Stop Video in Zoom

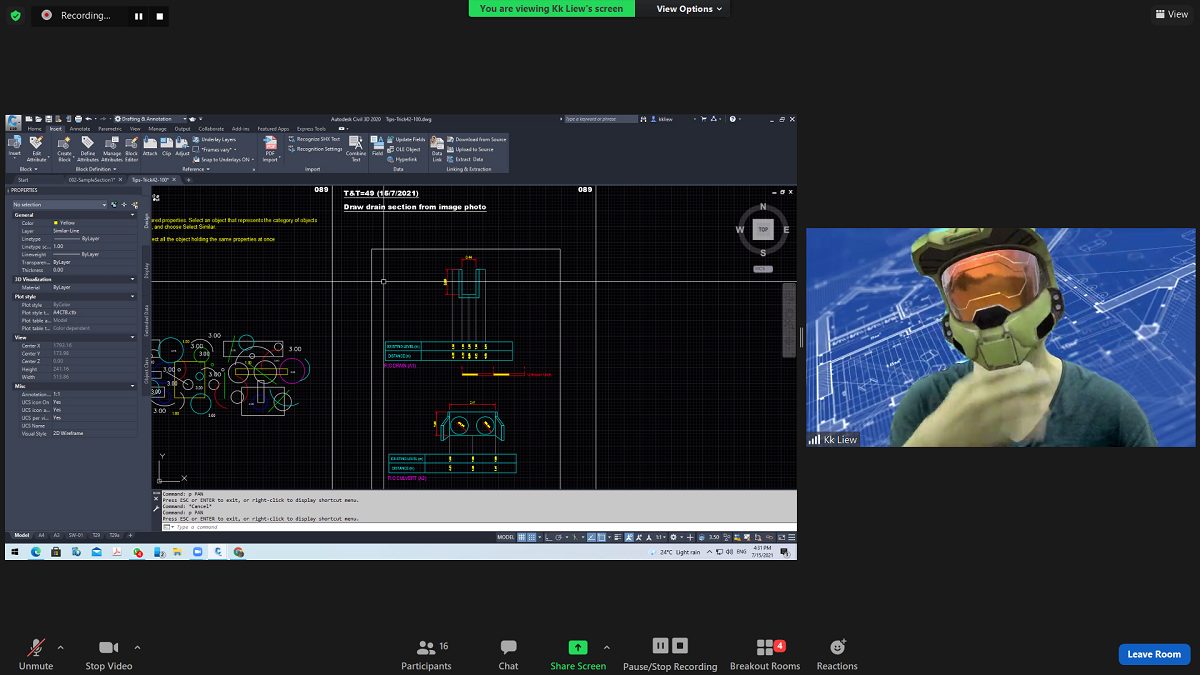tap(108, 654)
